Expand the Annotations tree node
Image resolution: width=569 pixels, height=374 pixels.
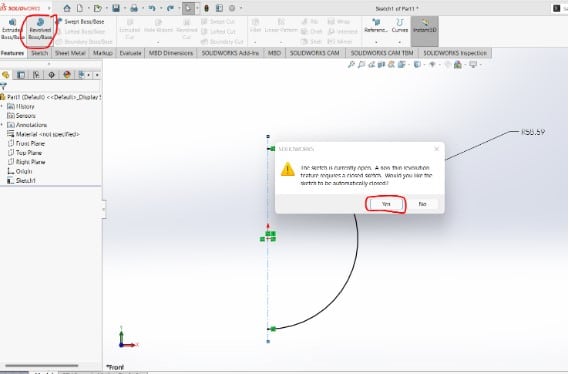pyautogui.click(x=2, y=125)
